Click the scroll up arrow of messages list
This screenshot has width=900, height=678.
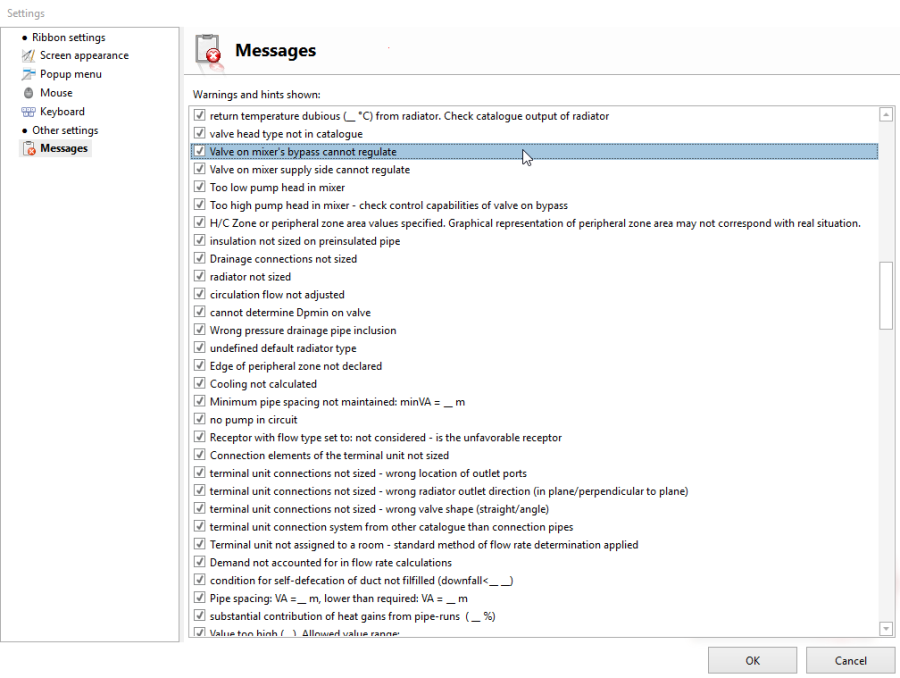(885, 115)
